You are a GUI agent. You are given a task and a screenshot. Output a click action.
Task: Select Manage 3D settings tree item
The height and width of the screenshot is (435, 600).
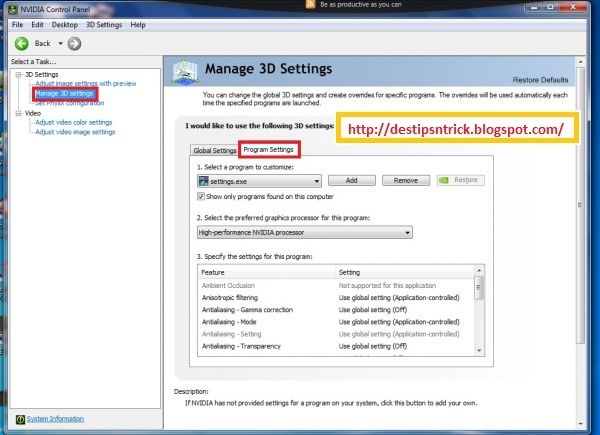coord(64,93)
